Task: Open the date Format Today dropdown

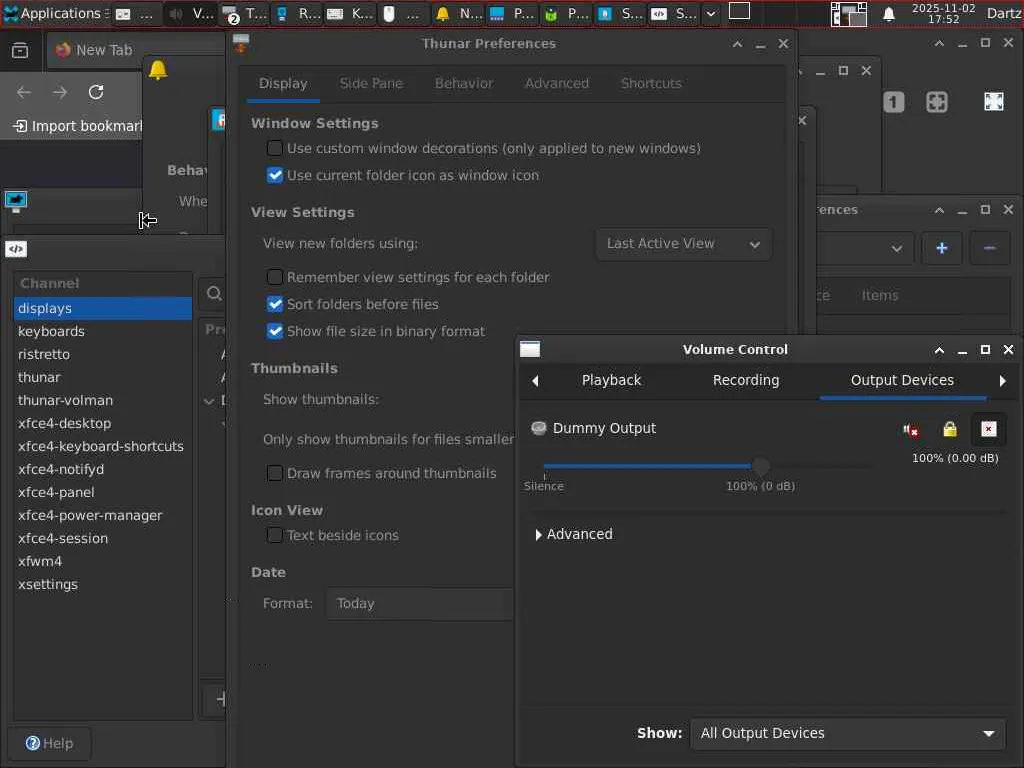Action: point(419,603)
